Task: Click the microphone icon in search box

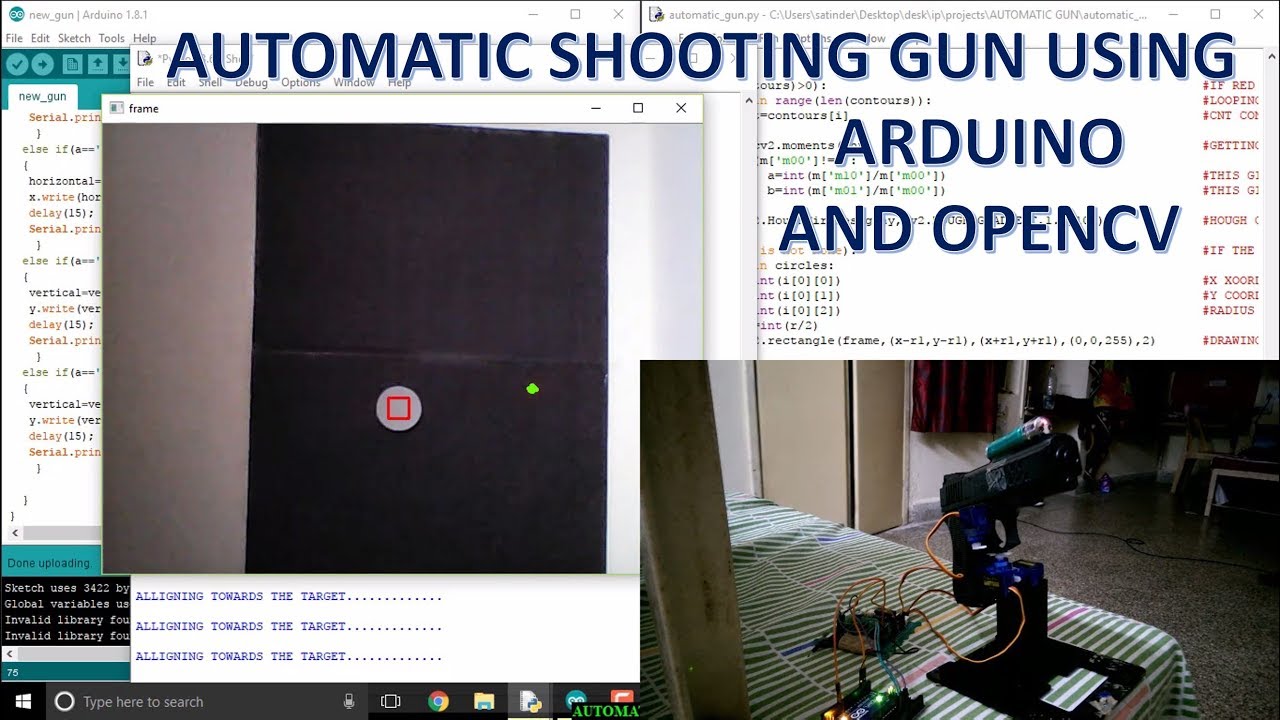Action: point(348,701)
